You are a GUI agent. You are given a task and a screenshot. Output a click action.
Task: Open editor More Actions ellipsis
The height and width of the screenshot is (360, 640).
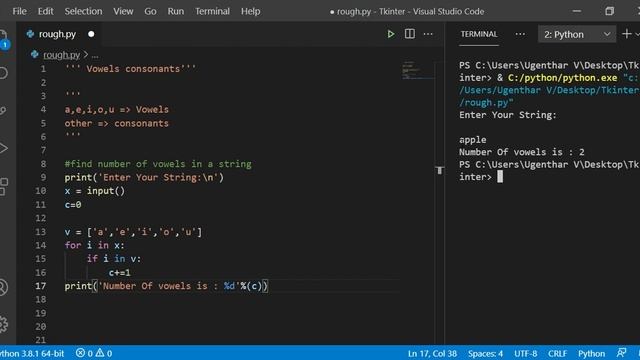tap(428, 34)
